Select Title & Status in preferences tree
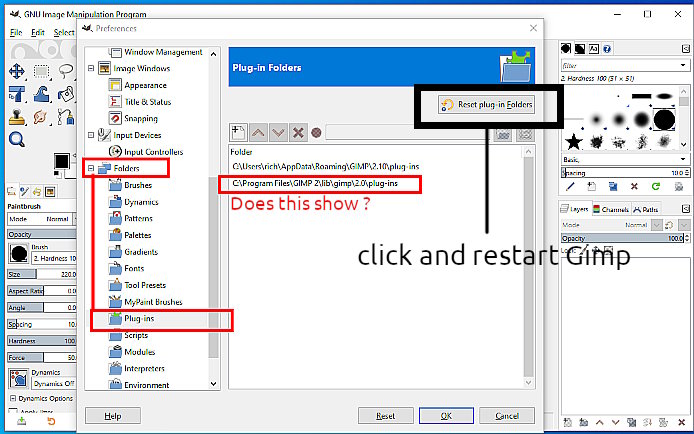694x434 pixels. coord(148,102)
